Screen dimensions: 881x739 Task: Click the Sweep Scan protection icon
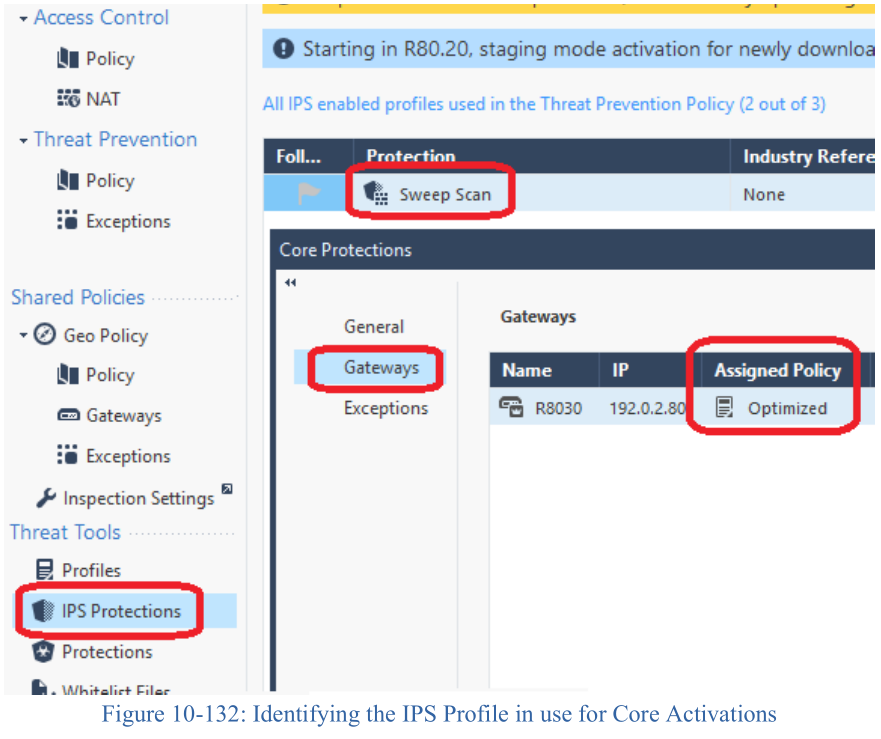tap(376, 194)
